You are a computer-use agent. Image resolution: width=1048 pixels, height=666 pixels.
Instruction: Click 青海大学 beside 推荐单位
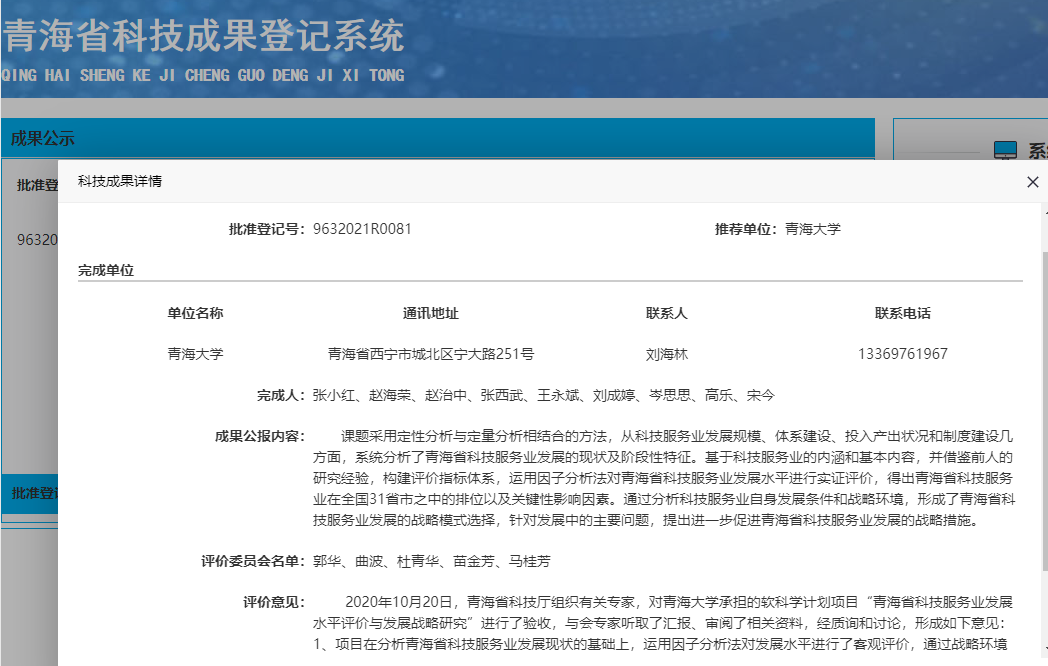813,229
